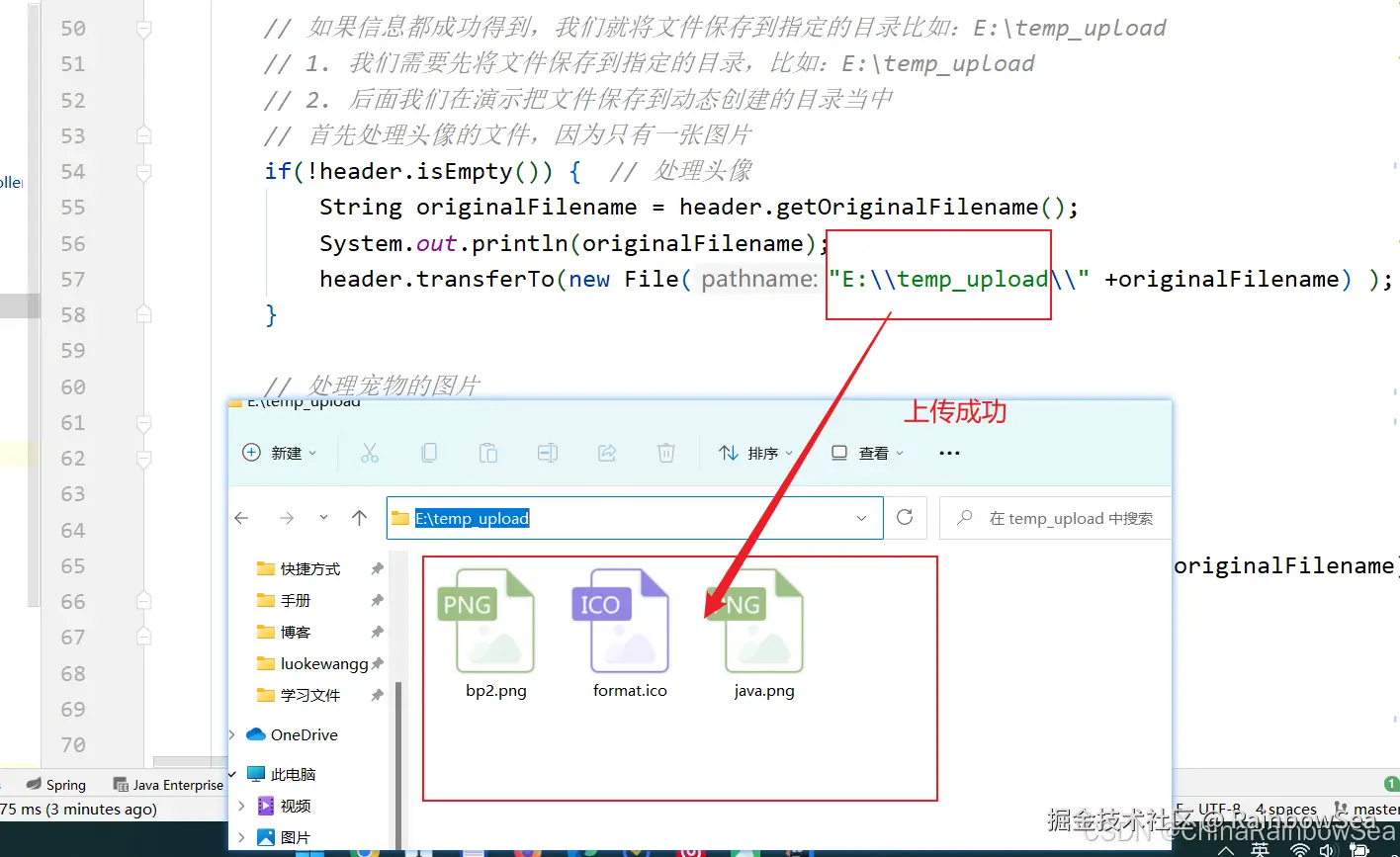Open the 新建 (New) dropdown menu
The height and width of the screenshot is (857, 1400).
pos(280,453)
